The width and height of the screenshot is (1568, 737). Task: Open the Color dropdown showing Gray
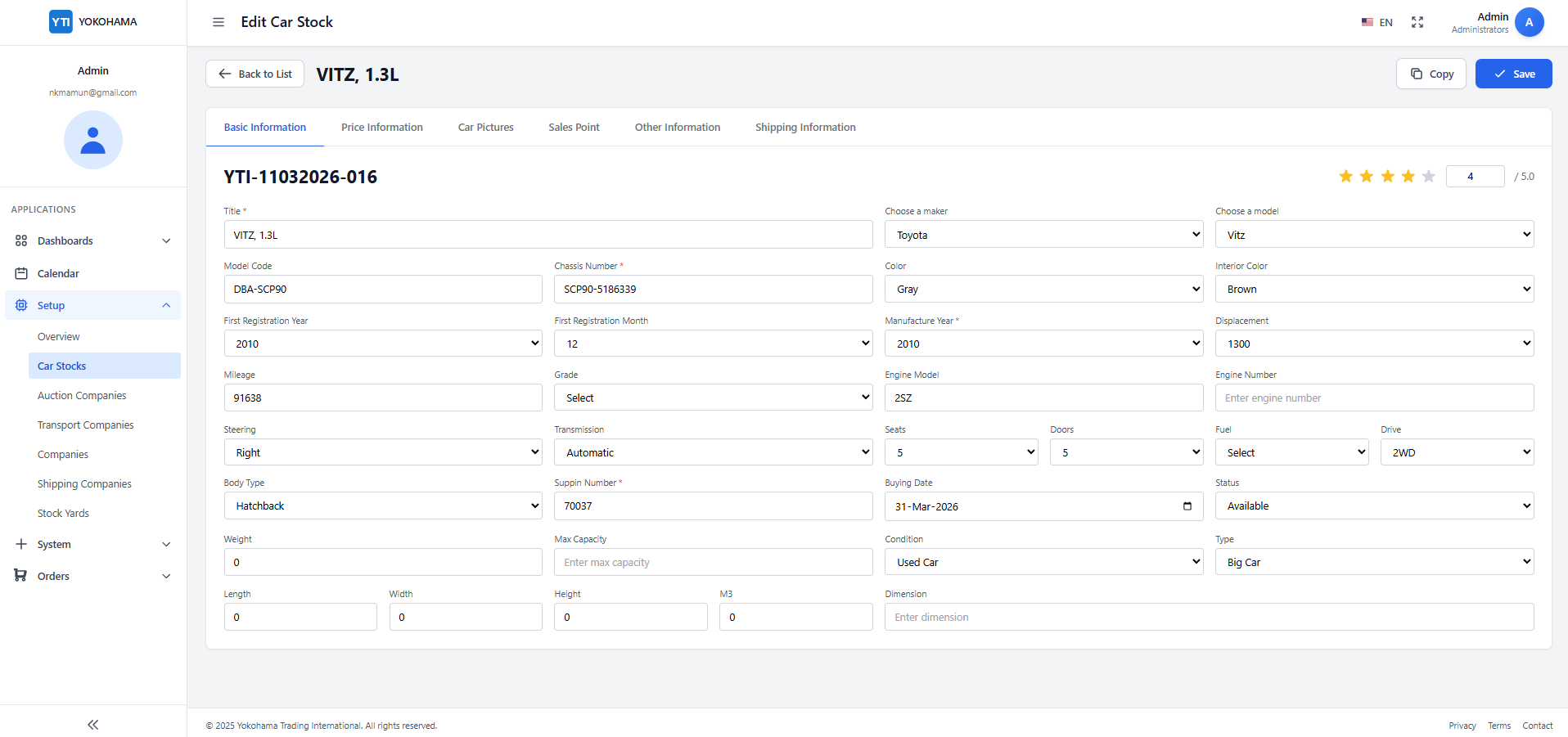[1043, 289]
